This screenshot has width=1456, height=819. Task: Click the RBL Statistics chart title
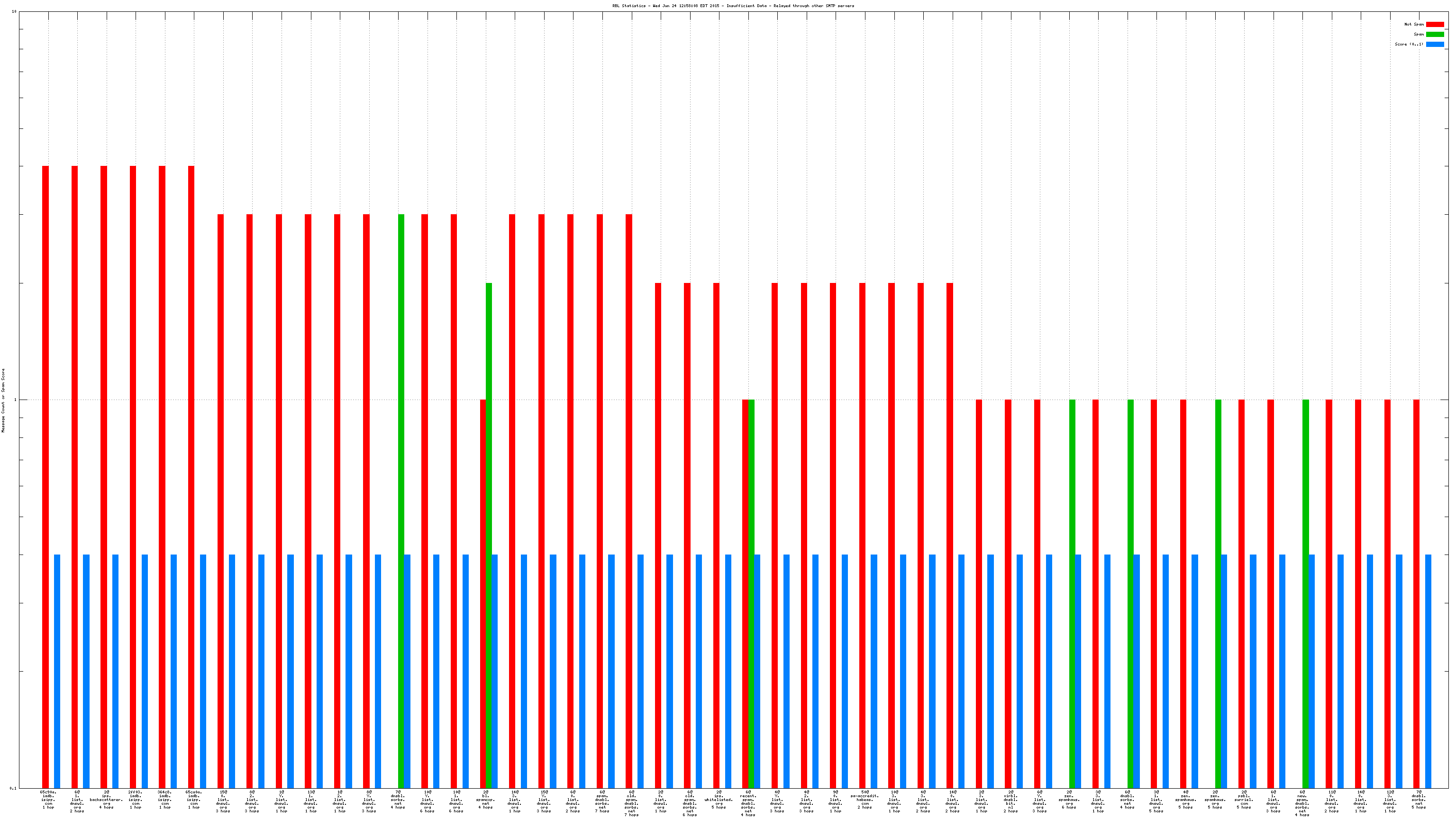tap(733, 6)
